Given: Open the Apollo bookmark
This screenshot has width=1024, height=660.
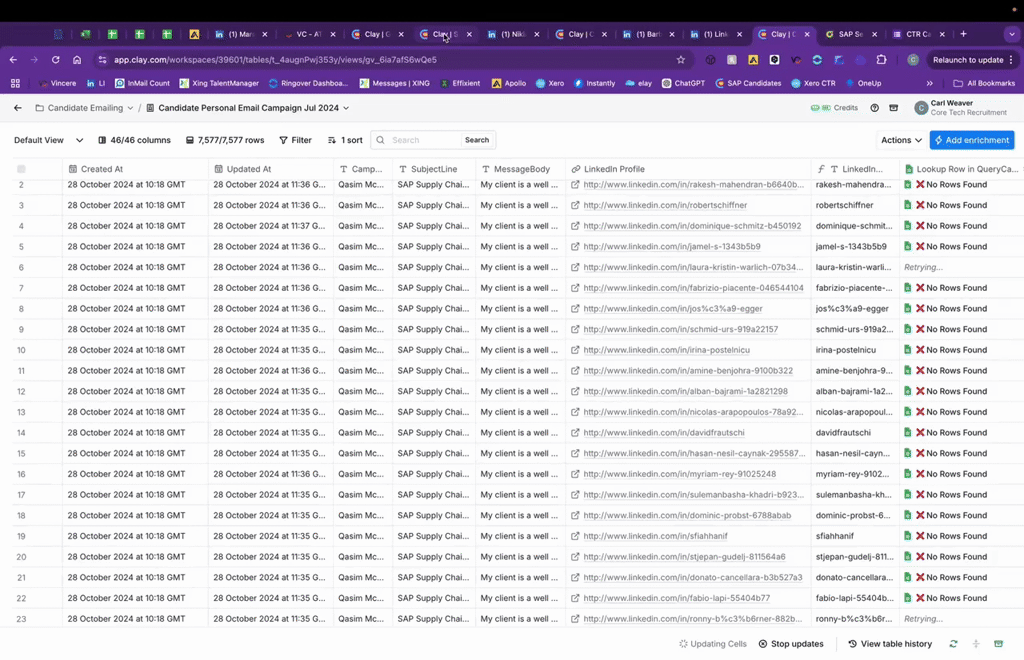Looking at the screenshot, I should click(509, 83).
